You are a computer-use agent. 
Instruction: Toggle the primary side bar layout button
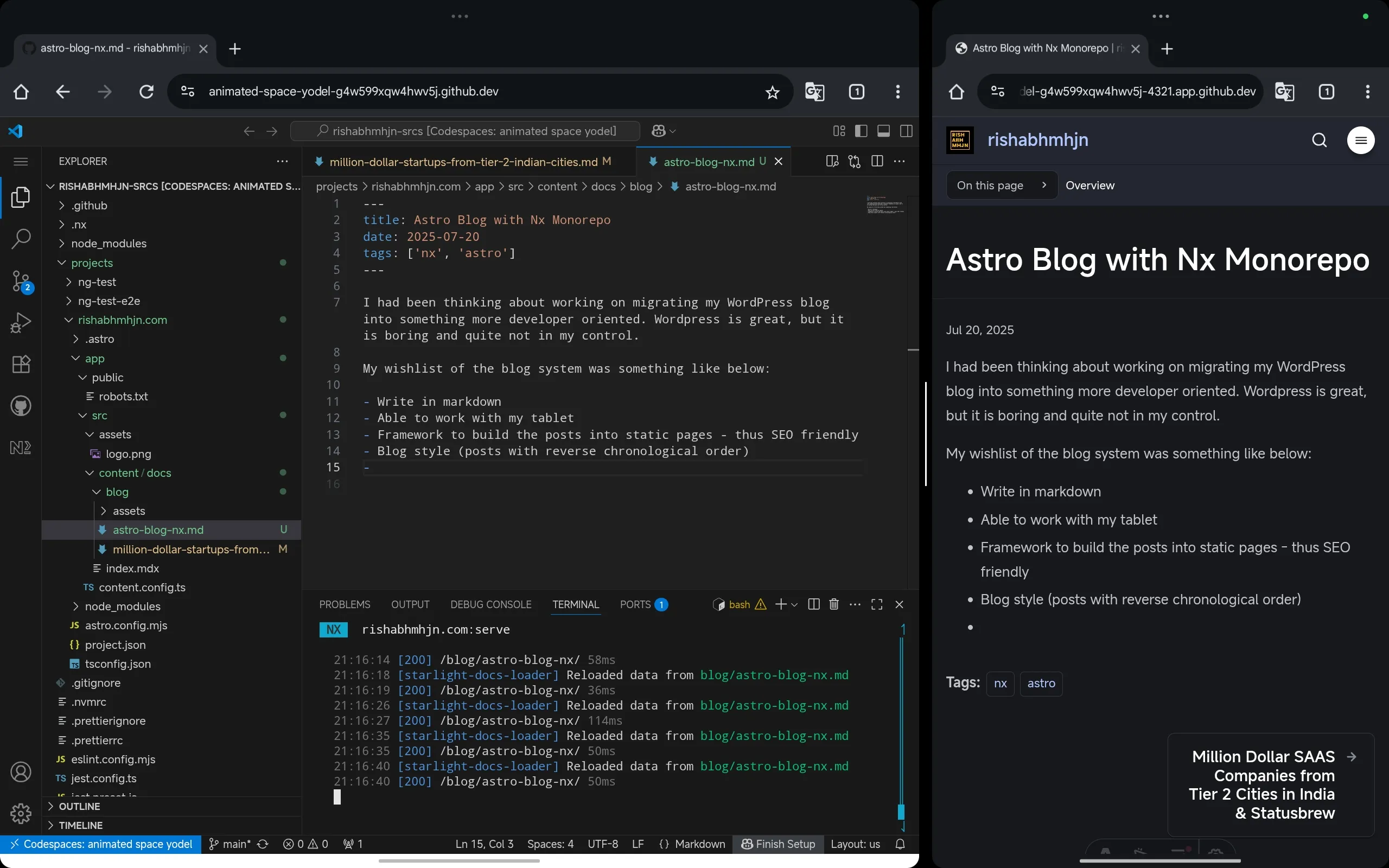[x=861, y=131]
